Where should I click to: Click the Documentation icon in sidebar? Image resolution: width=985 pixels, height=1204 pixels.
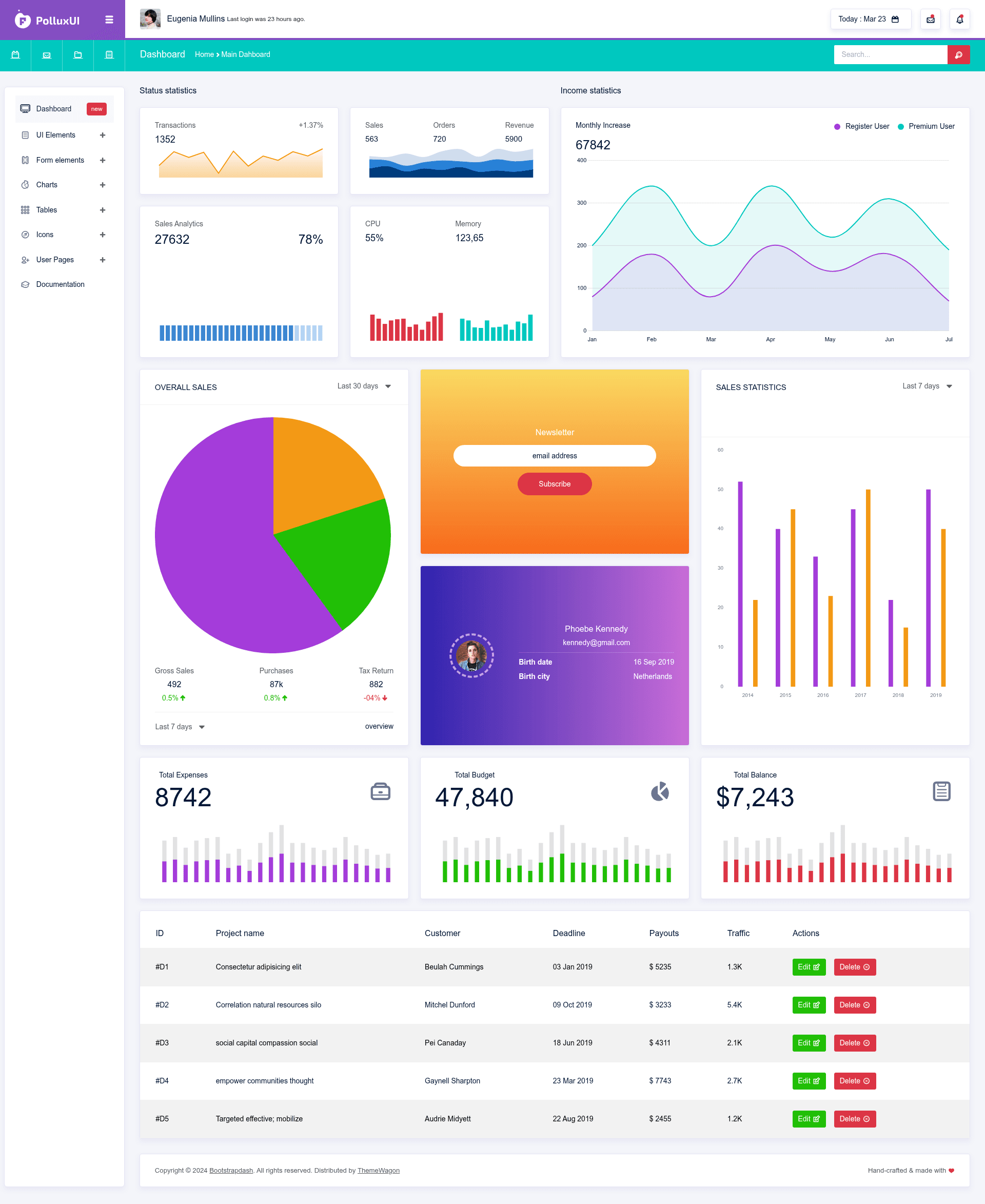25,284
